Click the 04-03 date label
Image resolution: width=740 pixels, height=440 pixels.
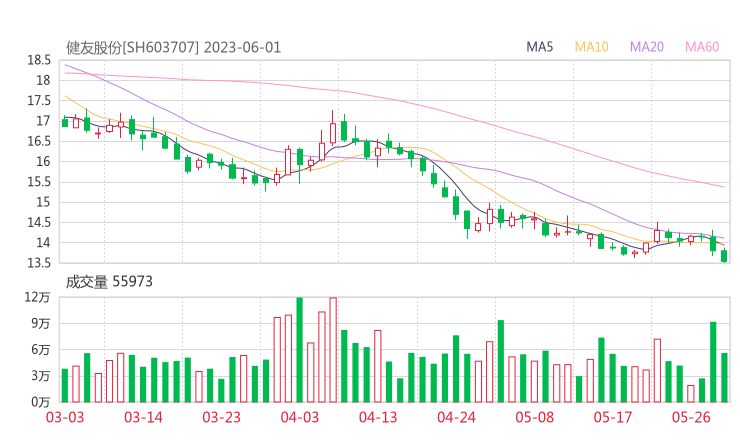pos(300,417)
